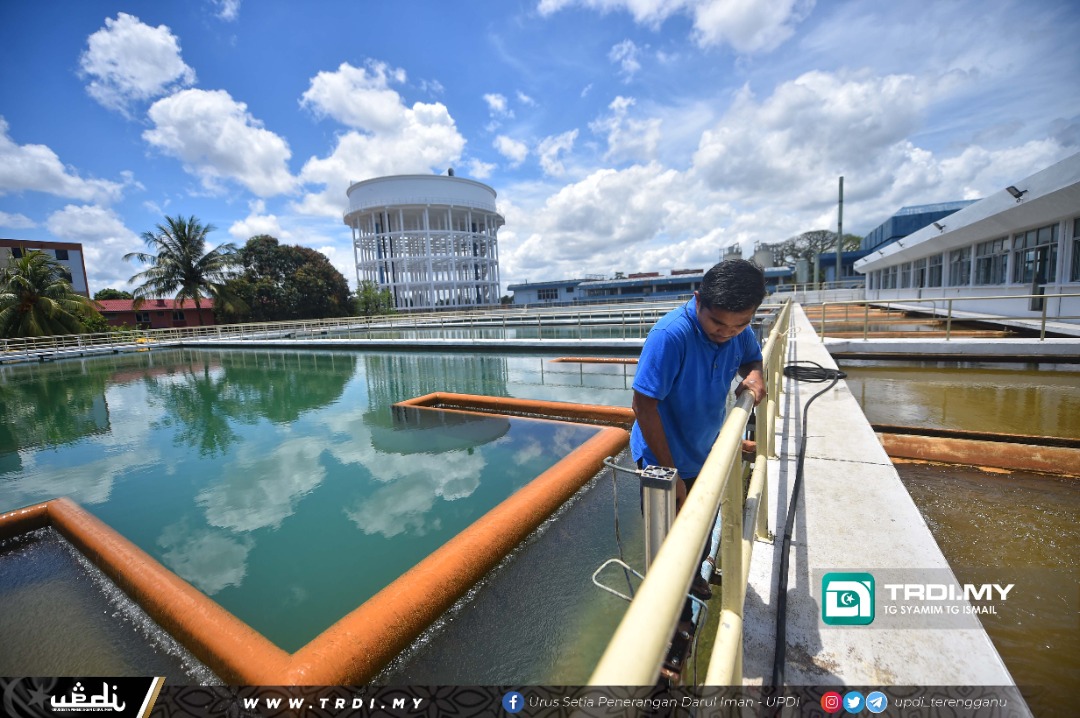Click the TRDI.MY watermark text
This screenshot has height=718, width=1080.
point(948,591)
